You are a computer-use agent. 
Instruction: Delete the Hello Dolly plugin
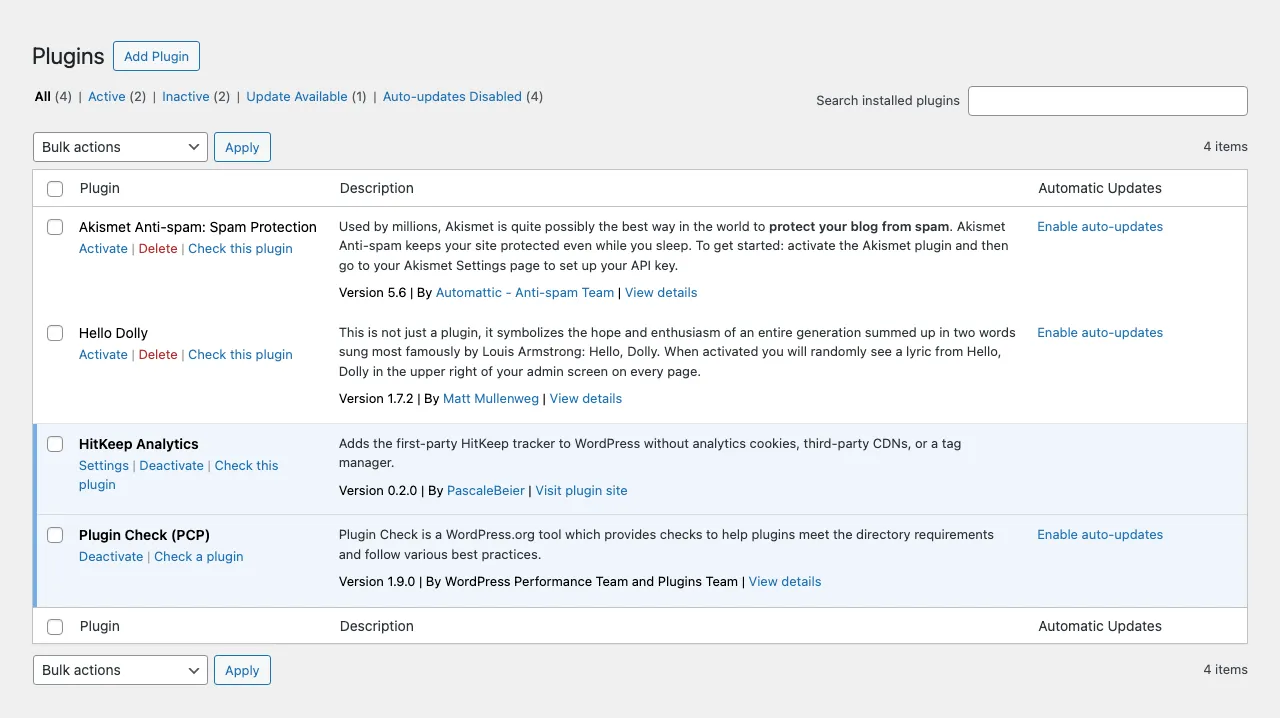tap(158, 355)
